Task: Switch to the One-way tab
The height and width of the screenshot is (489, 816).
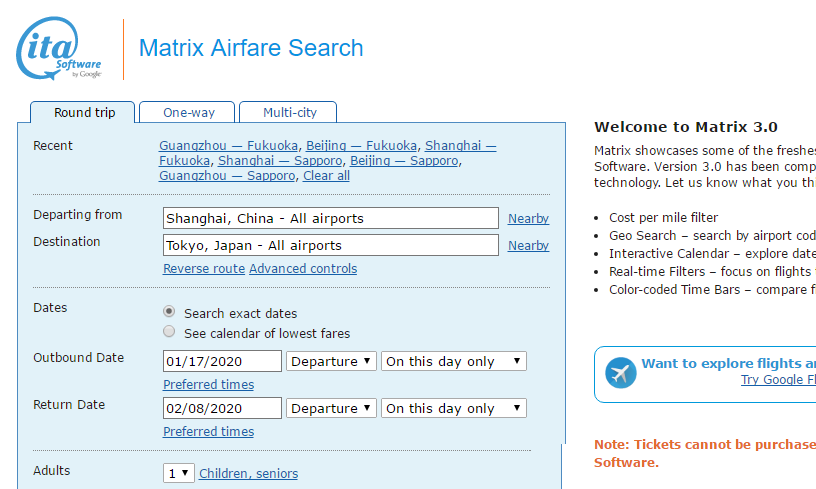Action: (188, 112)
